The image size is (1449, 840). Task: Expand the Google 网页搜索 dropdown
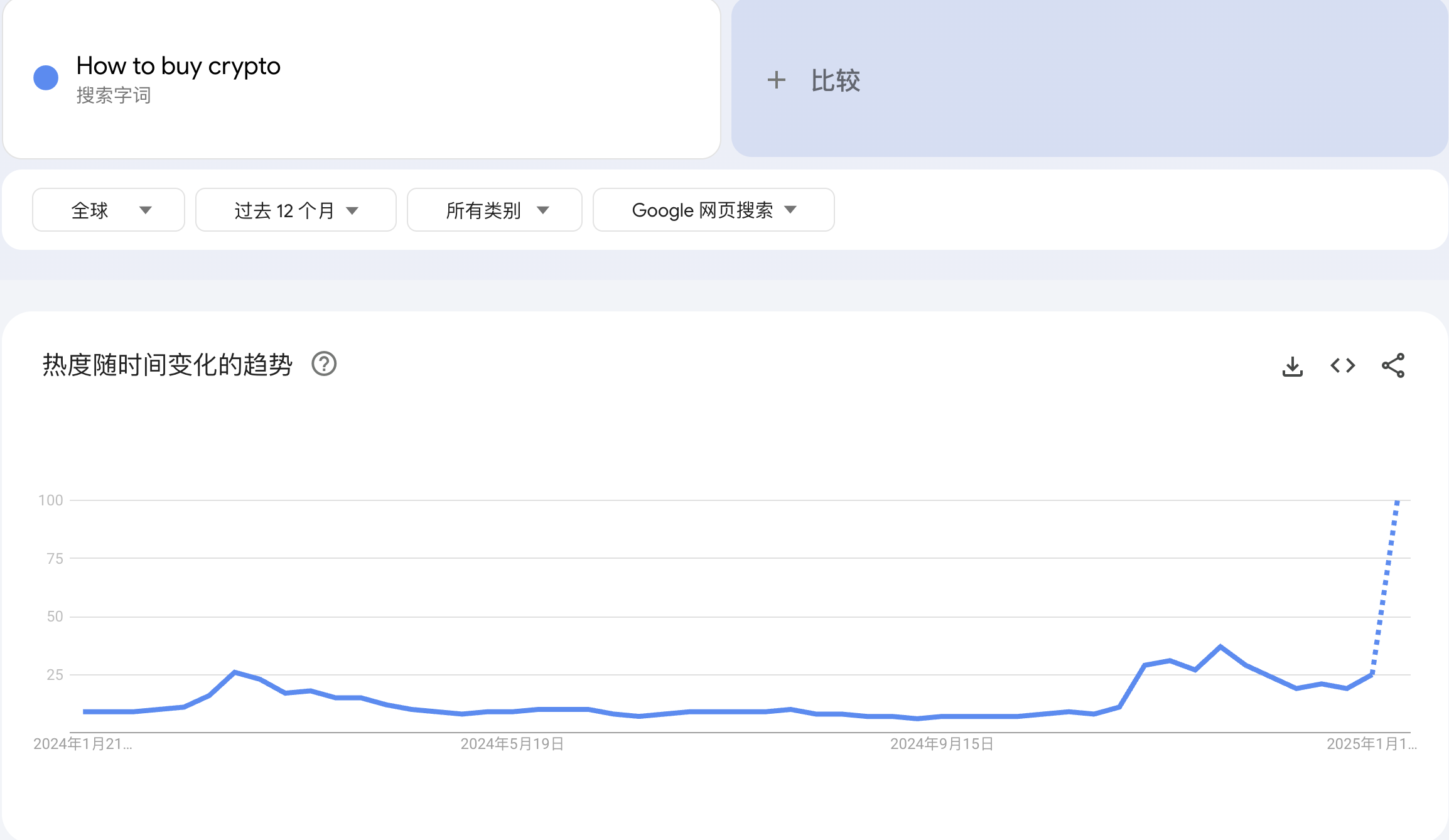(713, 210)
